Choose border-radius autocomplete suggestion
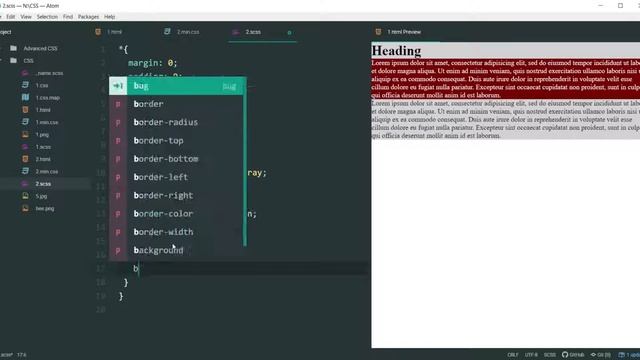Screen dimensions: 640x360 pos(177,122)
